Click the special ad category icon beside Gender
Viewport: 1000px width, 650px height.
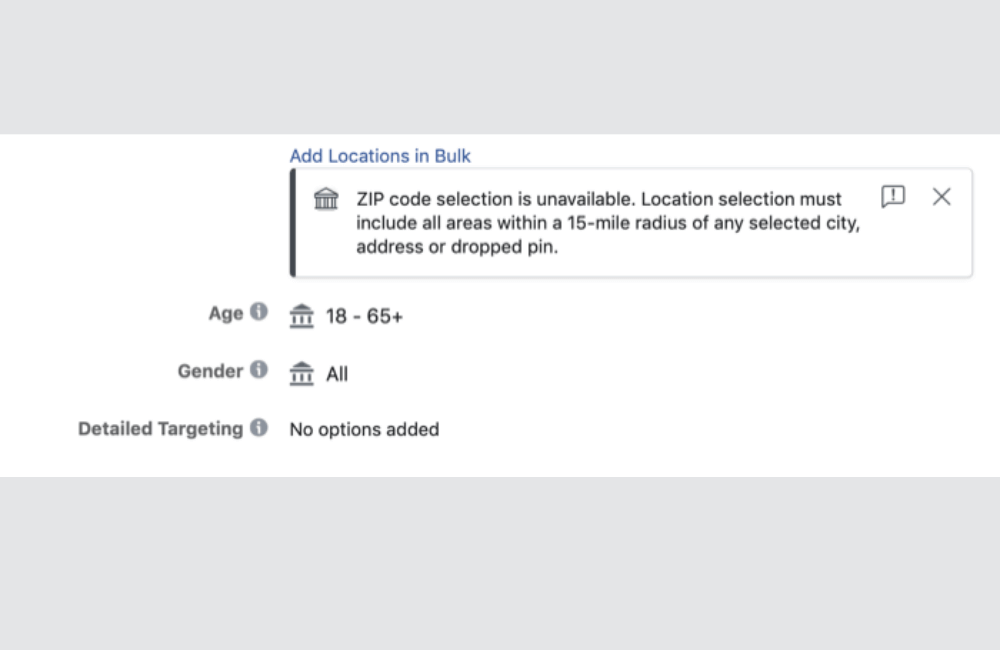click(x=301, y=374)
